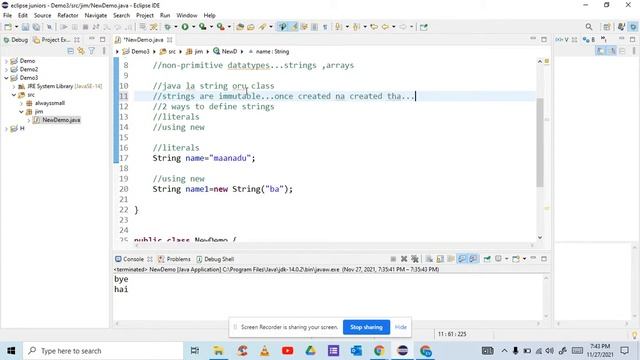Close the NewDemo.java editor tab

pos(169,40)
